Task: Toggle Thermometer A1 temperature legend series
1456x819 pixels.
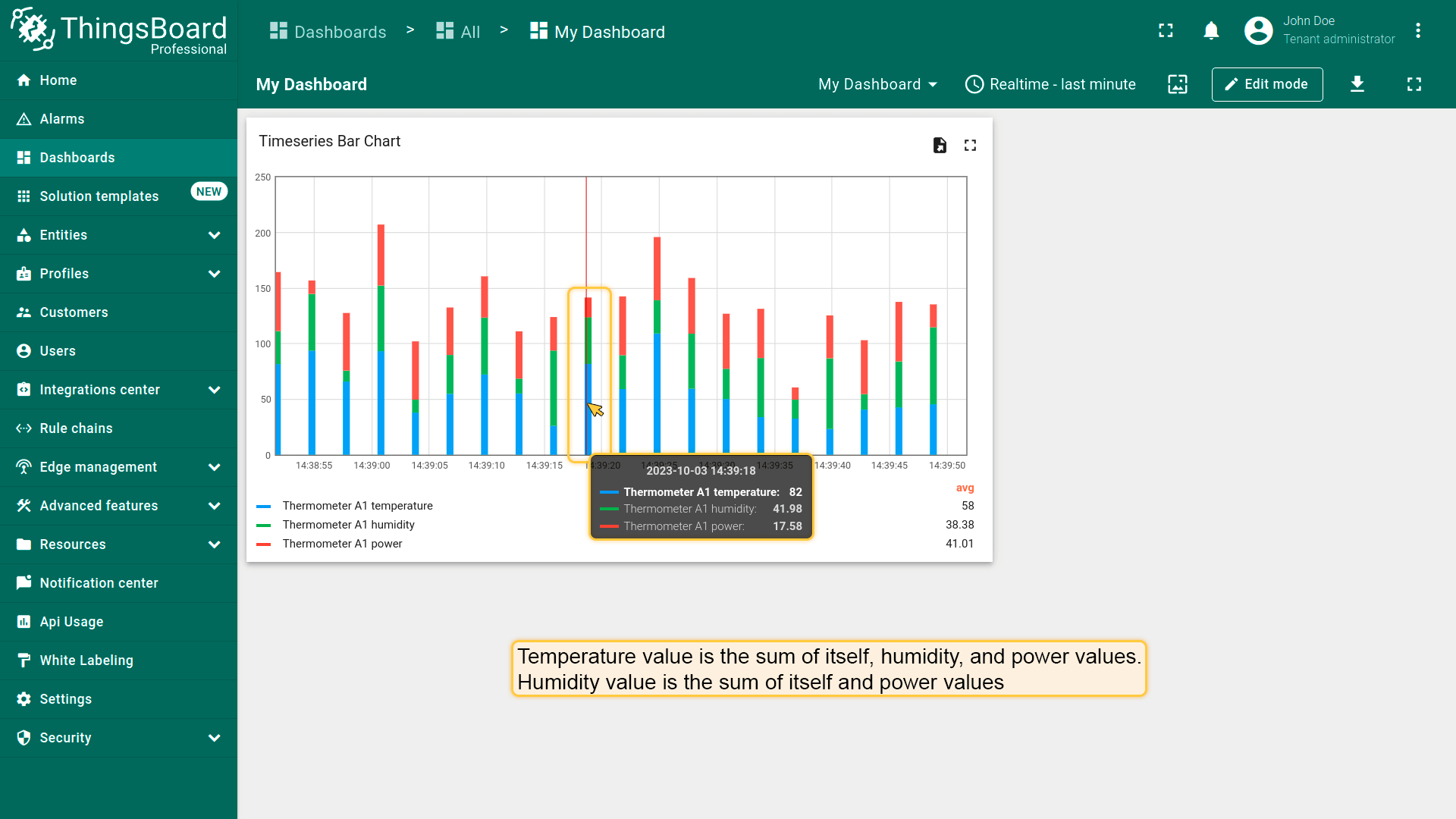Action: point(357,506)
